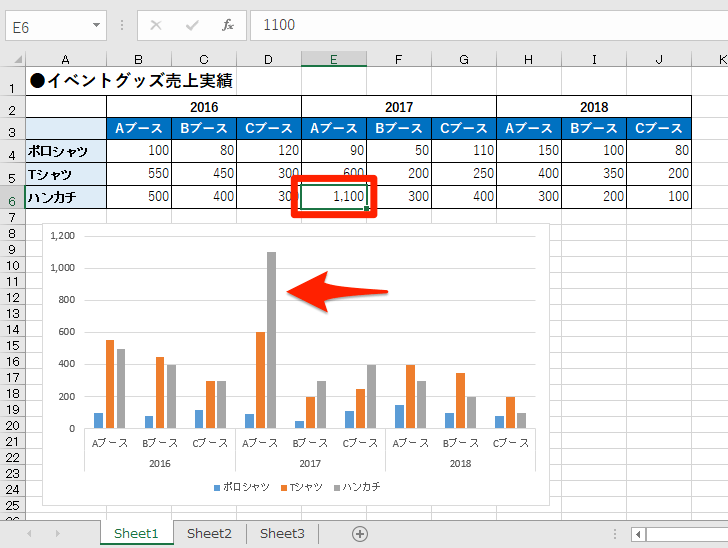Select column J header
728x548 pixels.
(659, 59)
